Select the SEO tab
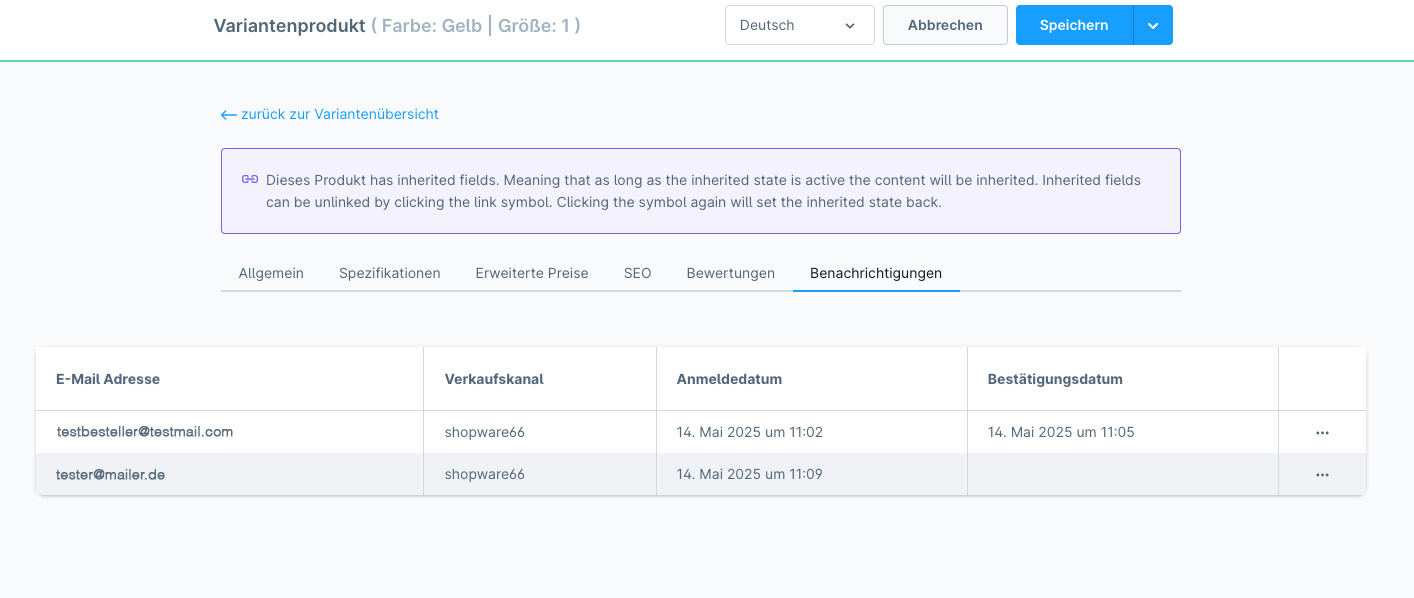Viewport: 1414px width, 598px height. click(637, 273)
